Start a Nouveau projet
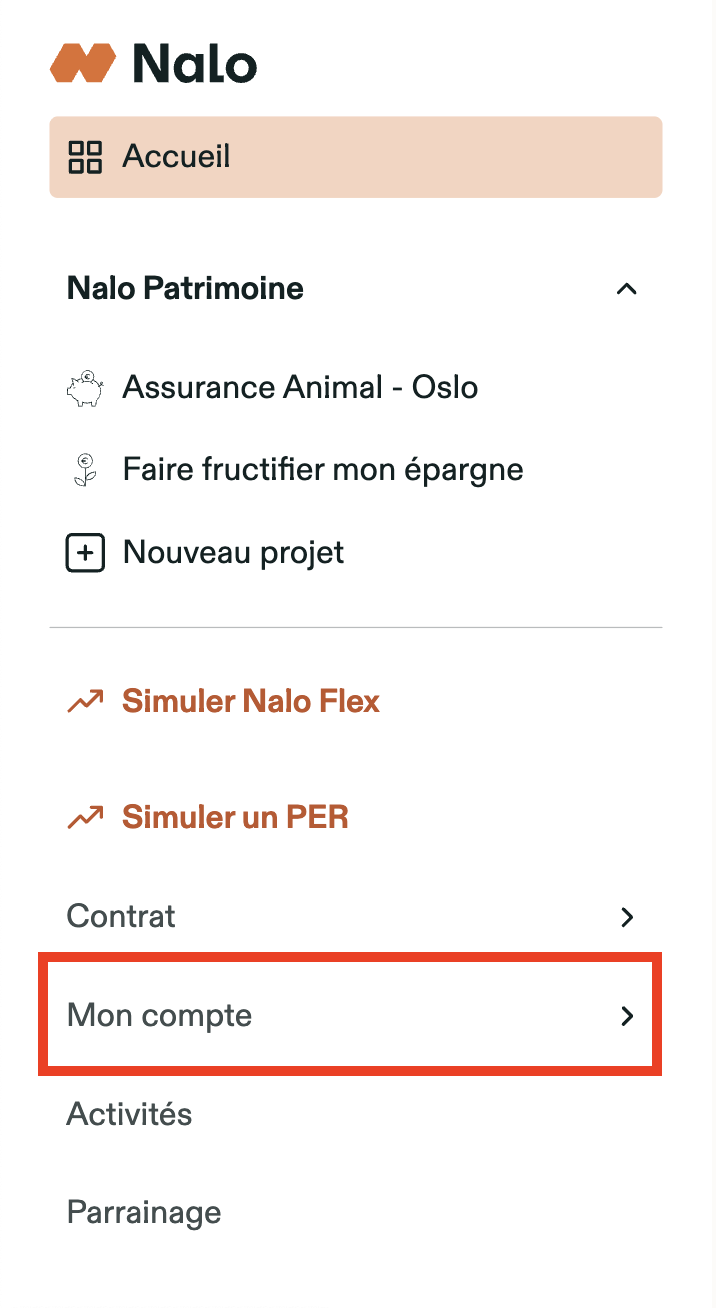716x1308 pixels. pyautogui.click(x=233, y=553)
